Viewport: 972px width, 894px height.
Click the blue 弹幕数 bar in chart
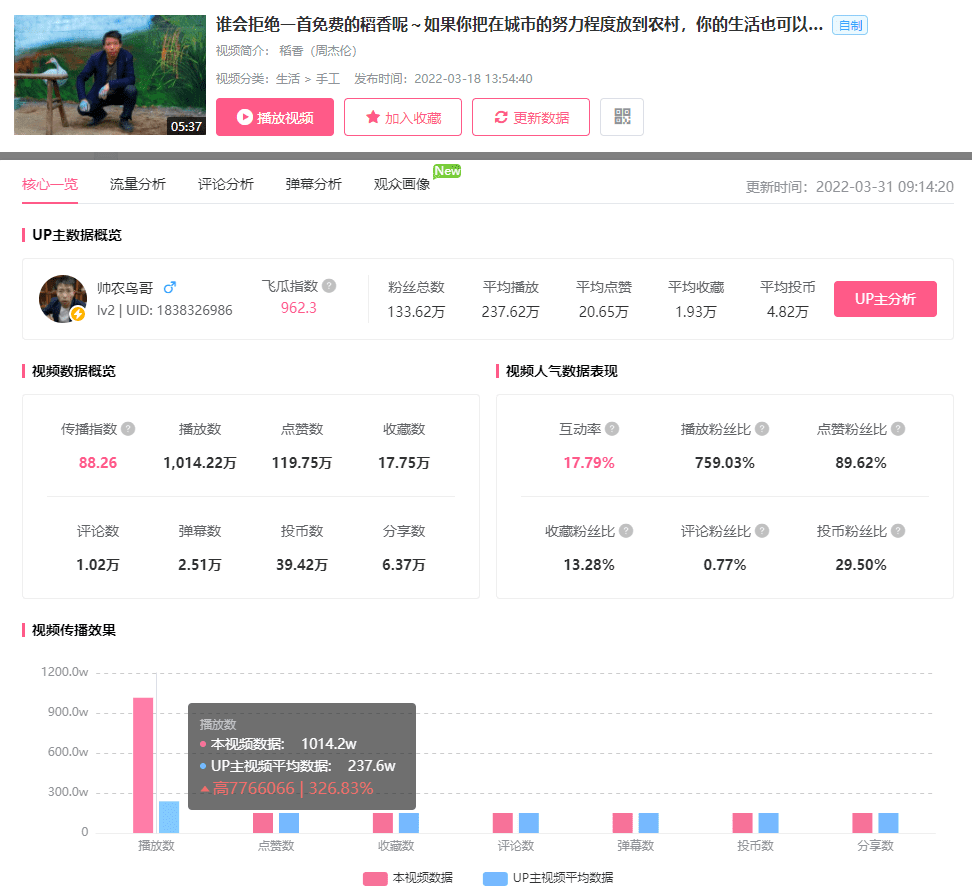(x=648, y=823)
